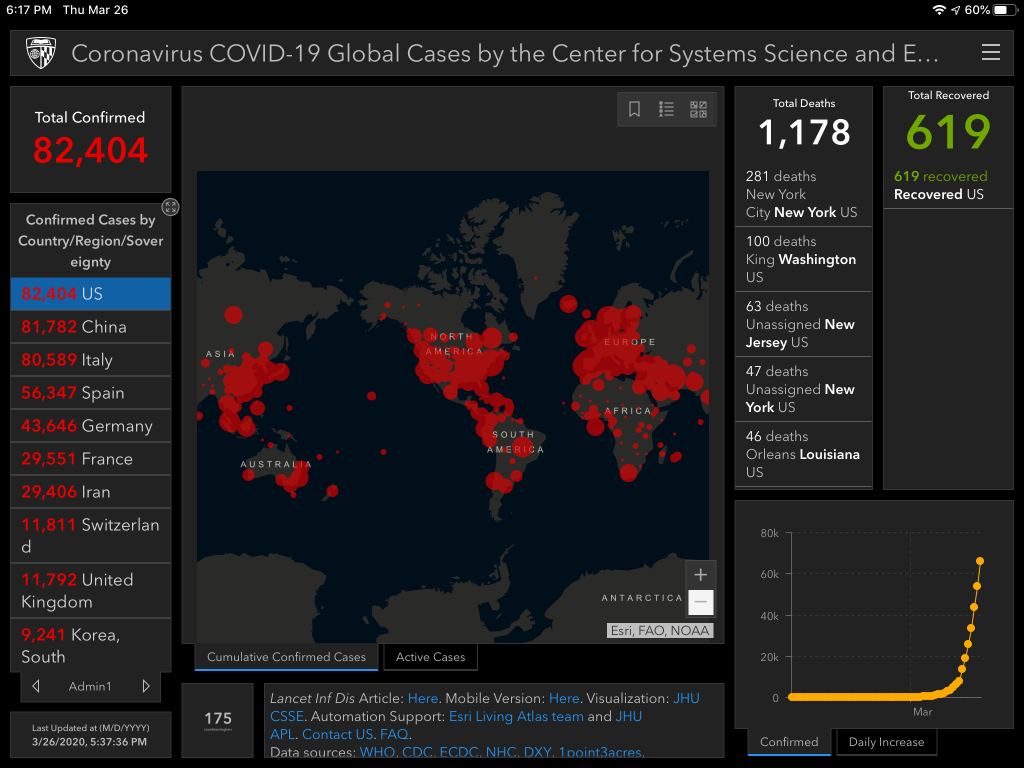The image size is (1024, 768).
Task: Select New York City deaths entry
Action: tap(802, 194)
